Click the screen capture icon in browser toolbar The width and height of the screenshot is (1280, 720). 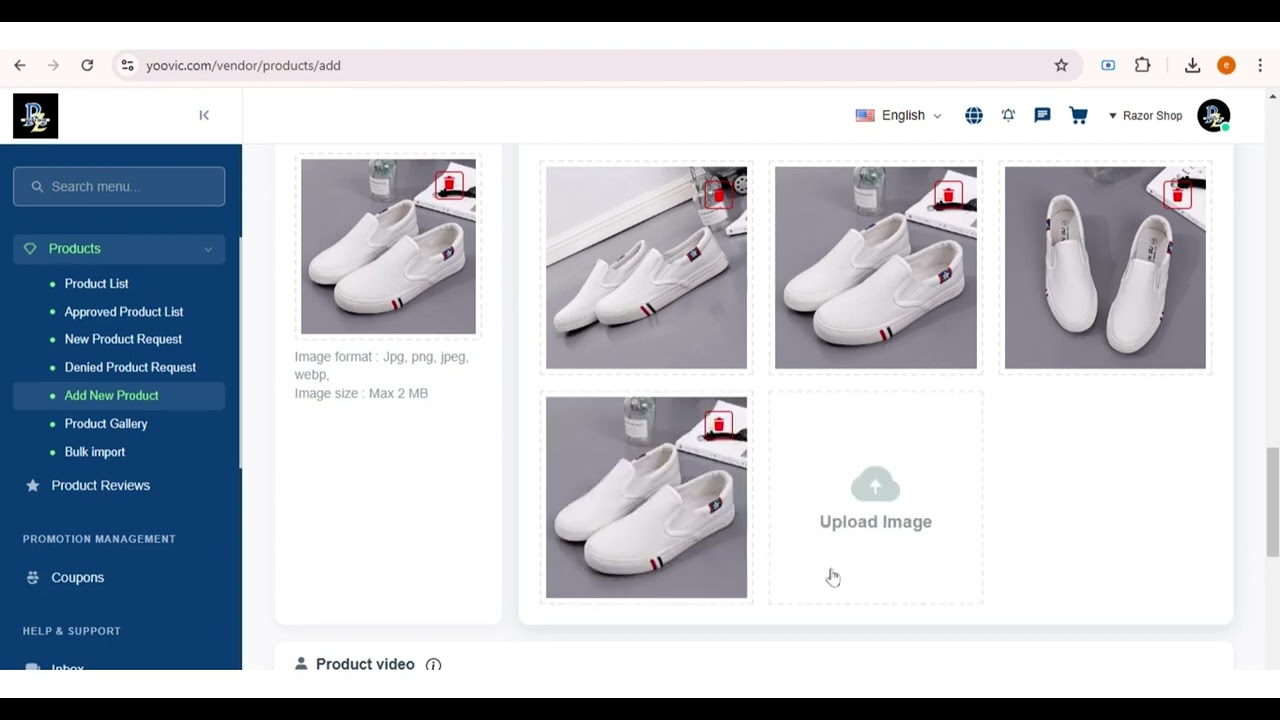[x=1108, y=65]
